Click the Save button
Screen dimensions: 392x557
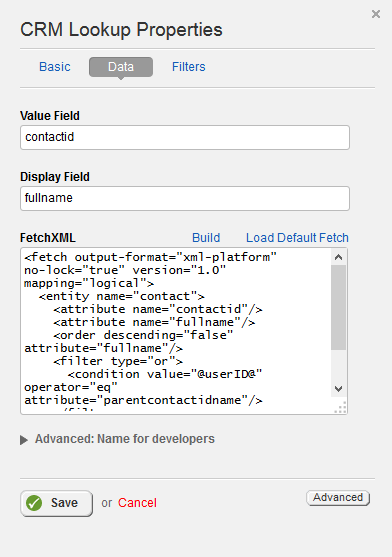point(57,503)
